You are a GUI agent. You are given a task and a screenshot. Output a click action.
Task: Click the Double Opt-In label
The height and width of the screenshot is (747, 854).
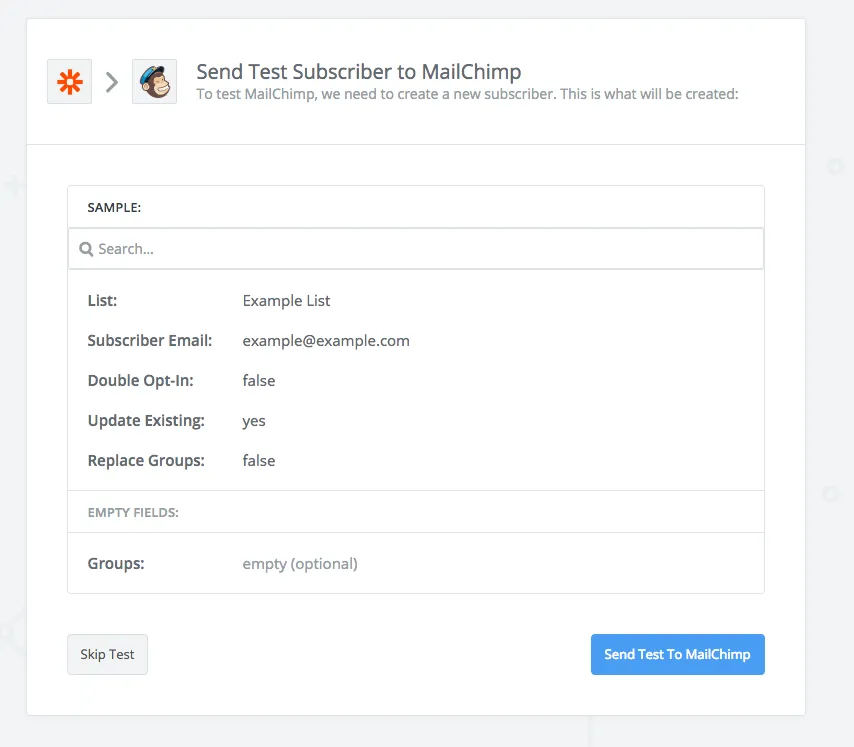click(140, 380)
